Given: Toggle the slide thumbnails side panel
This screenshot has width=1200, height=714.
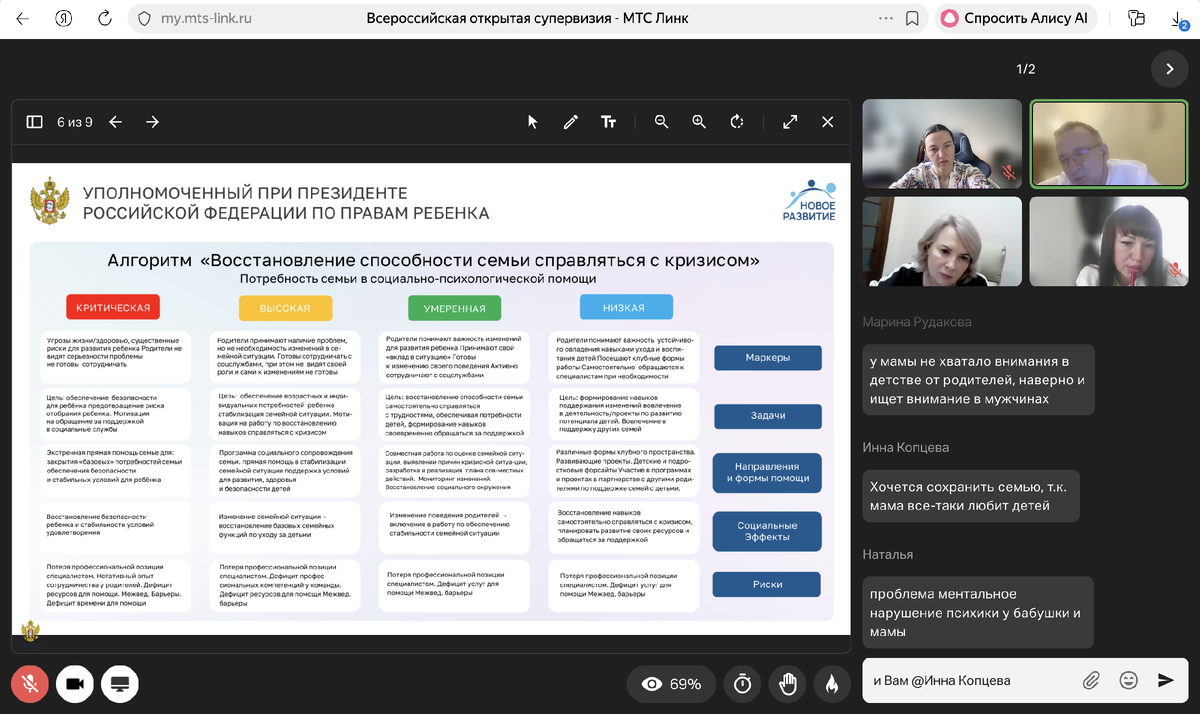Looking at the screenshot, I should (x=34, y=122).
